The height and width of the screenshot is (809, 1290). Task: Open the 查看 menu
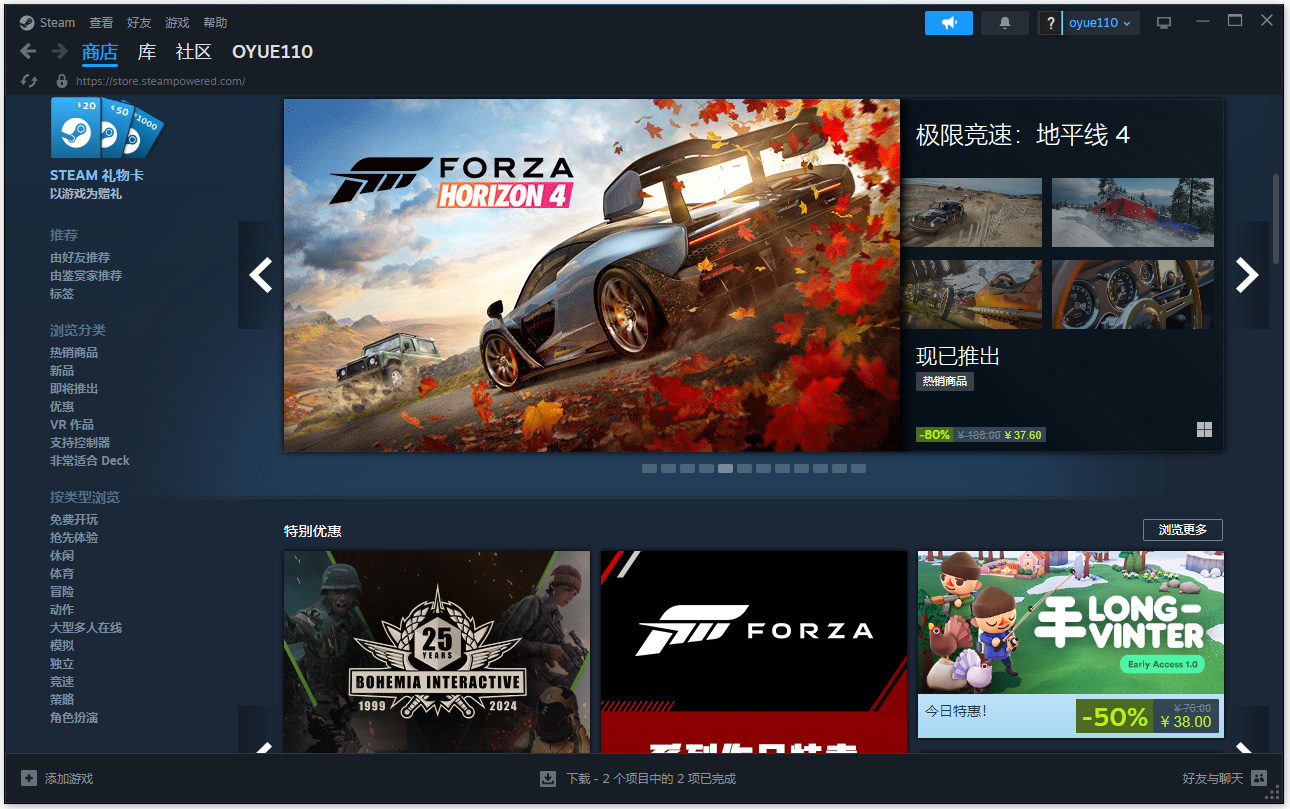(101, 21)
